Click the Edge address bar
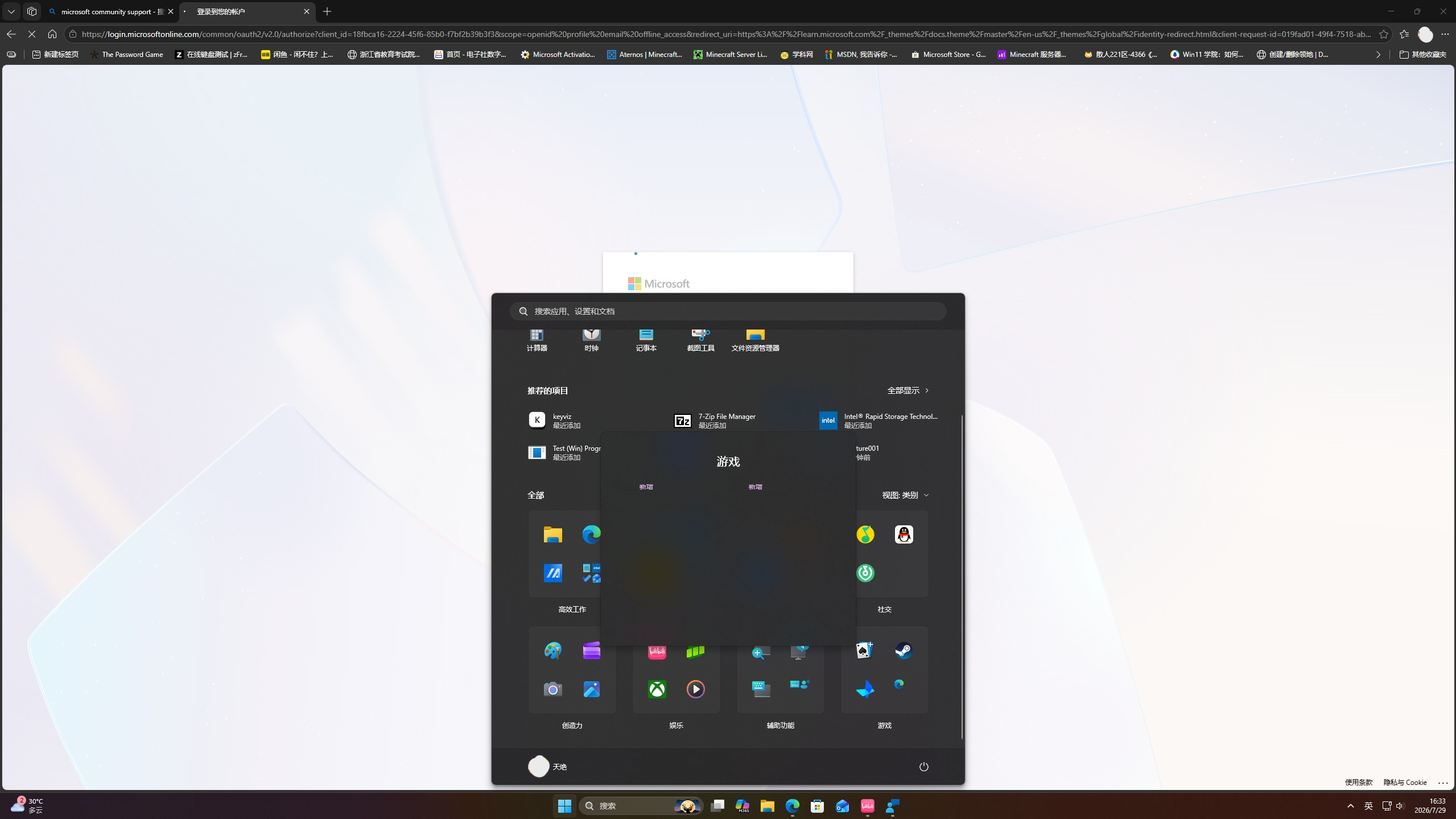1456x819 pixels. [725, 34]
